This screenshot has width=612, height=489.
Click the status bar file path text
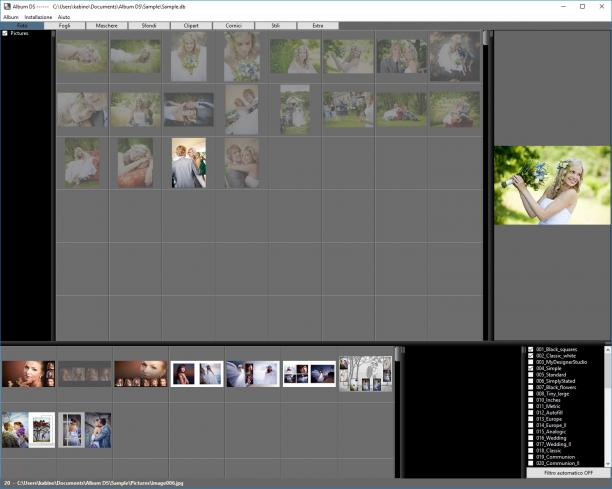coord(100,483)
